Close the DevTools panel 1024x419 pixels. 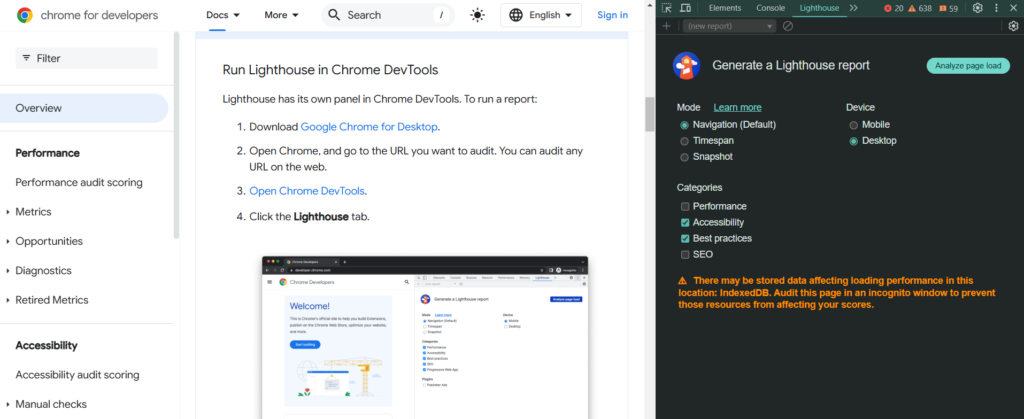pyautogui.click(x=1013, y=8)
